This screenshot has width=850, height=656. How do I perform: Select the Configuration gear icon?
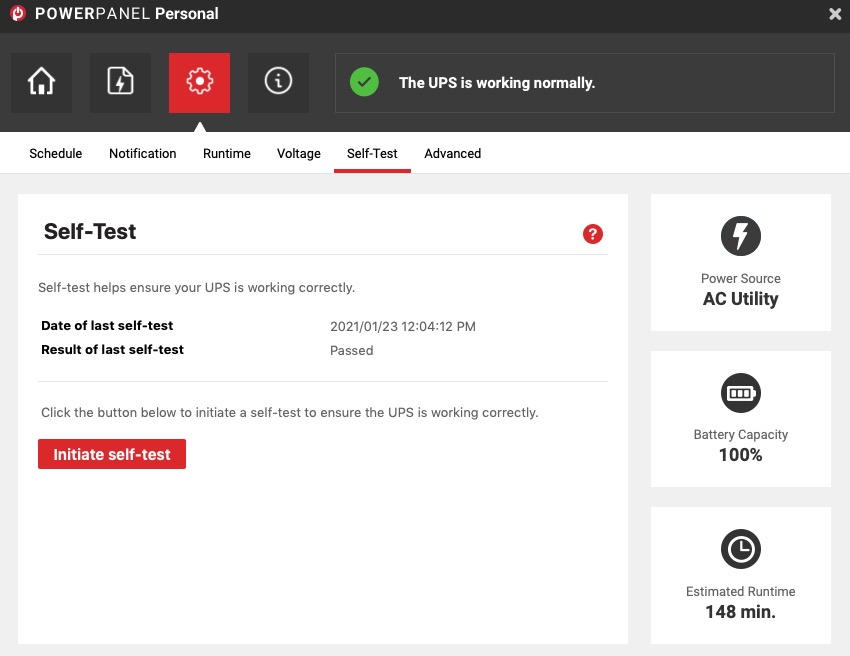(199, 82)
